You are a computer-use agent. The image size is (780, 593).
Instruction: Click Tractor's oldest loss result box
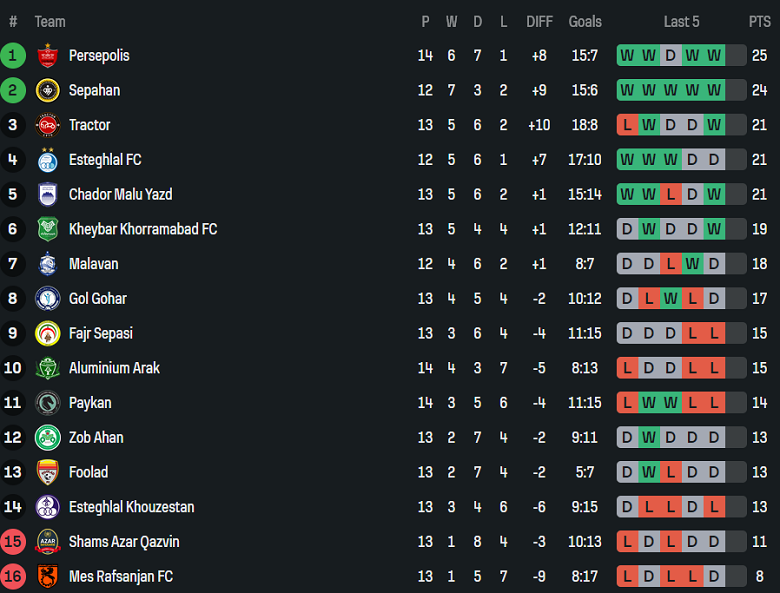[x=627, y=125]
